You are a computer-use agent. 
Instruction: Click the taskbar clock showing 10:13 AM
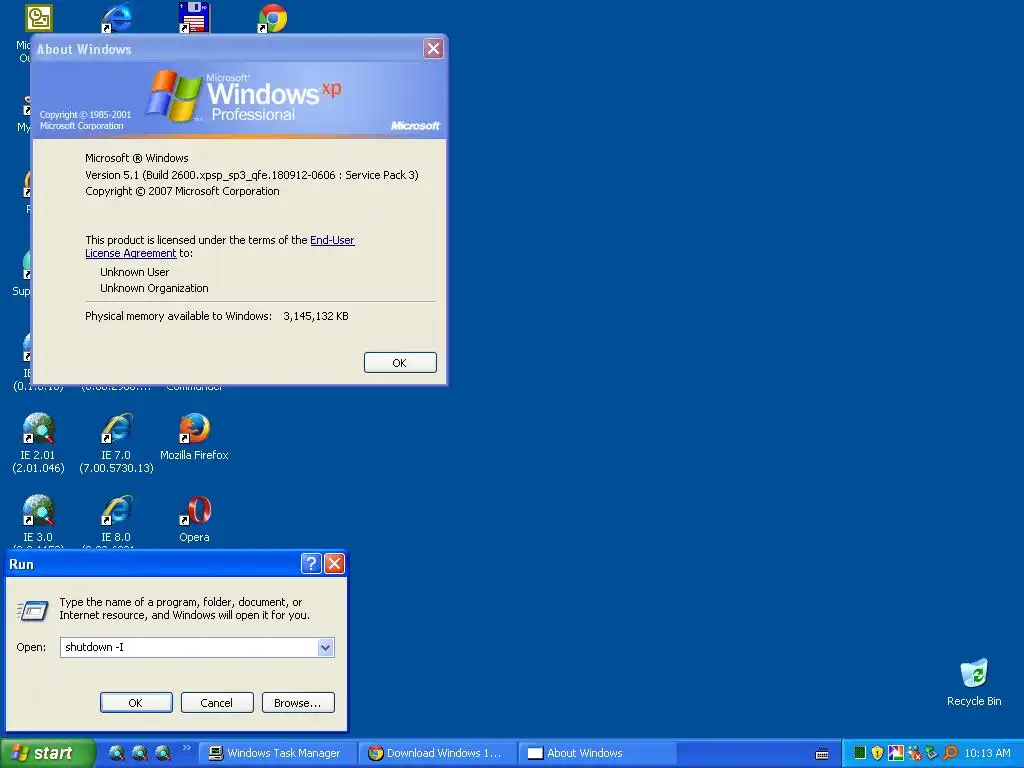(x=987, y=753)
